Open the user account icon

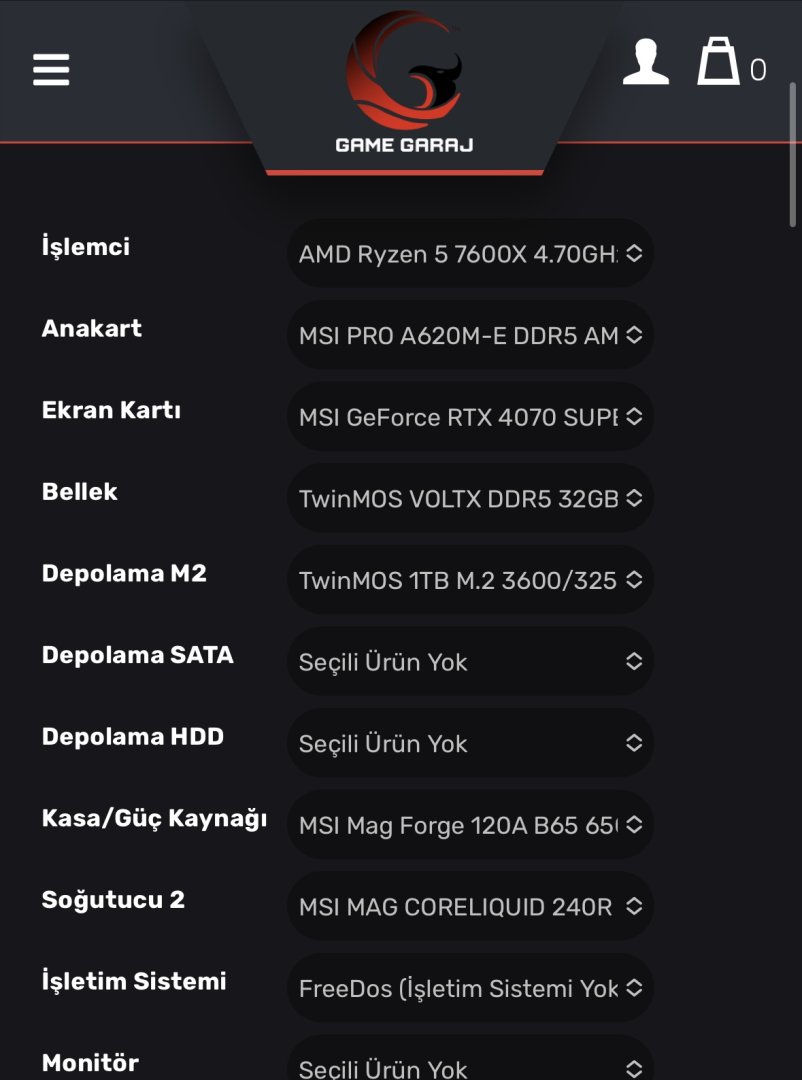click(645, 62)
